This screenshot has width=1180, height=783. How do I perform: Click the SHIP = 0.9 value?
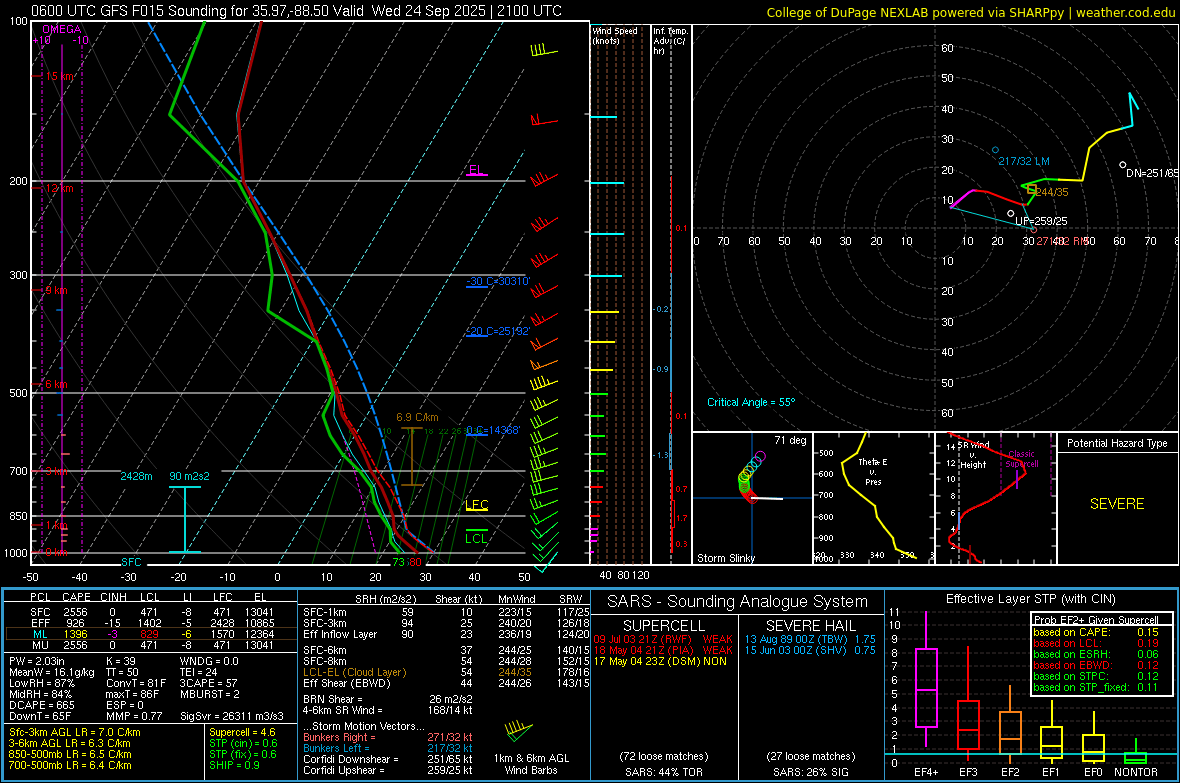pos(234,765)
